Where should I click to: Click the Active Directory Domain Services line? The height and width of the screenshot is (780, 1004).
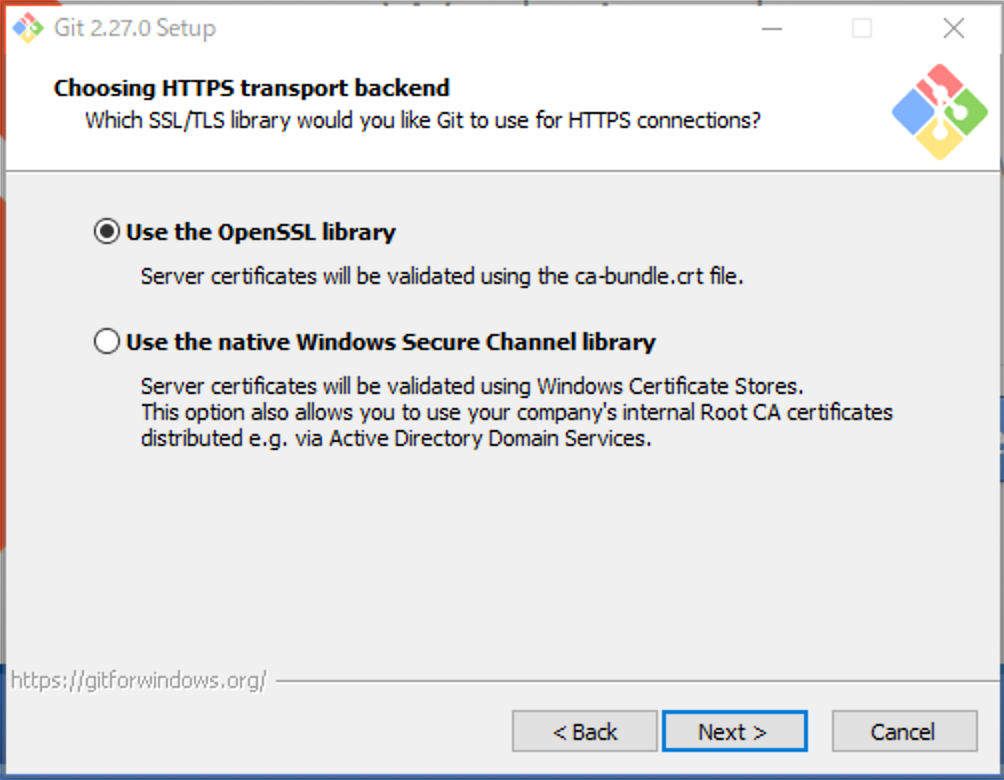pos(396,438)
